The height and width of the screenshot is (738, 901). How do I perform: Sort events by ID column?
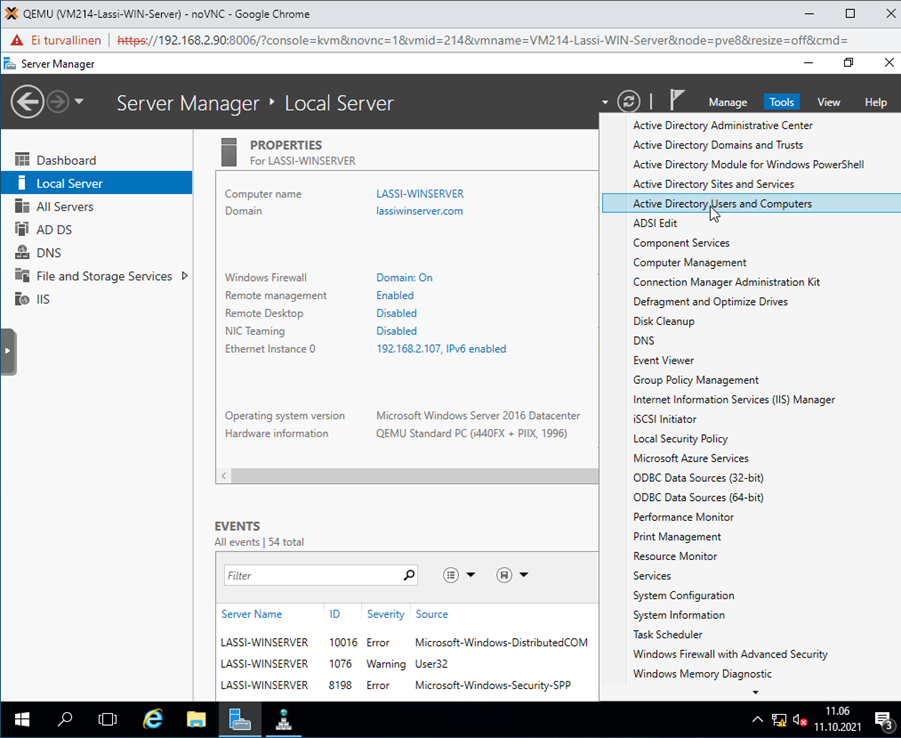click(334, 614)
